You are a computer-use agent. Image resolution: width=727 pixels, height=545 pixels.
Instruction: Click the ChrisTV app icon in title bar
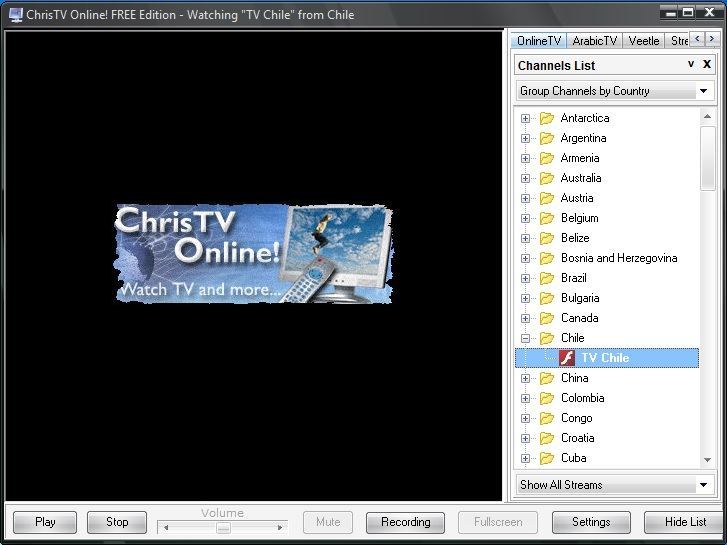pos(15,15)
